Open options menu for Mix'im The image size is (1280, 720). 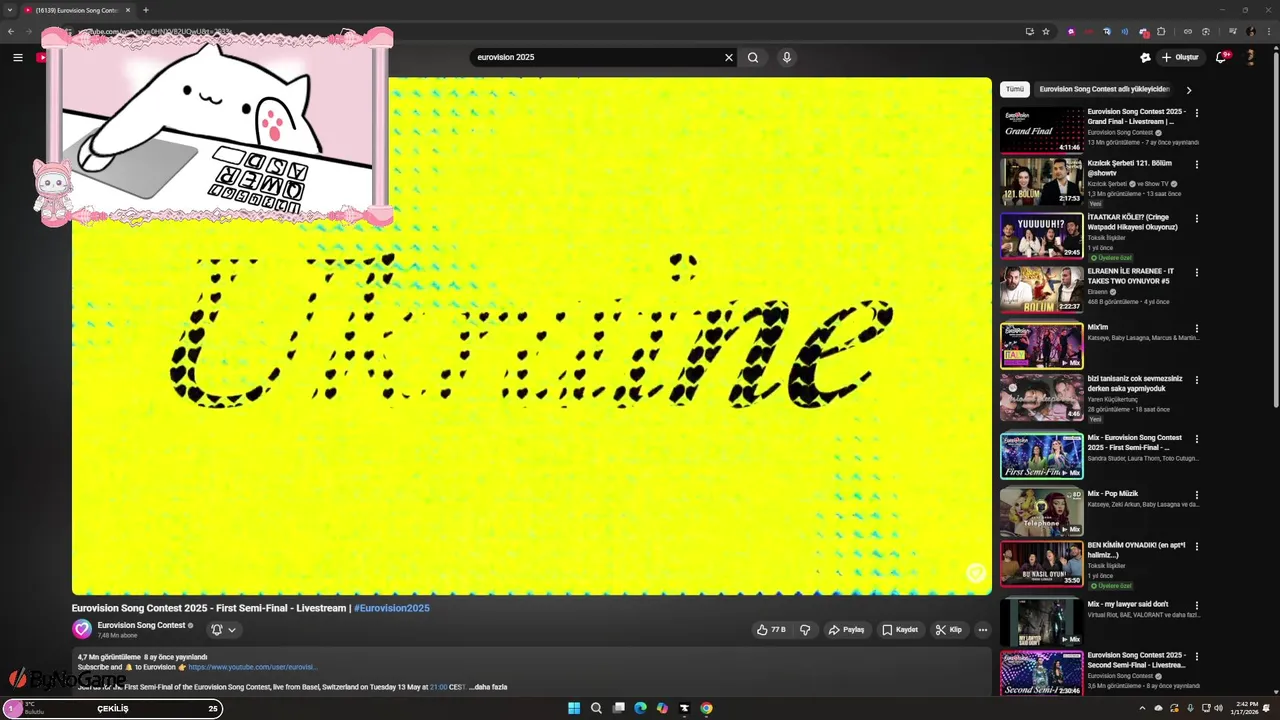pyautogui.click(x=1197, y=328)
